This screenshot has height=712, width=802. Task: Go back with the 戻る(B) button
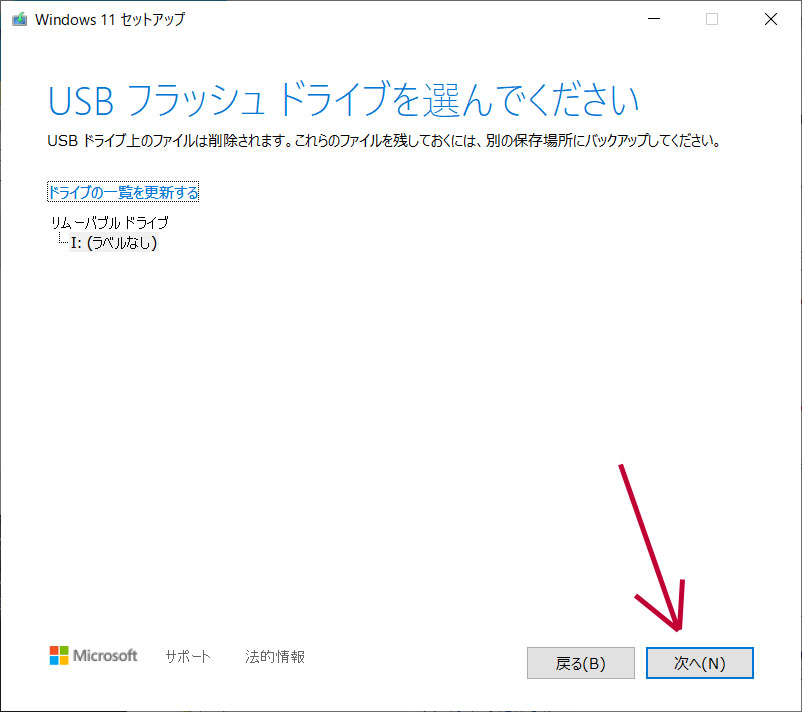(x=580, y=663)
